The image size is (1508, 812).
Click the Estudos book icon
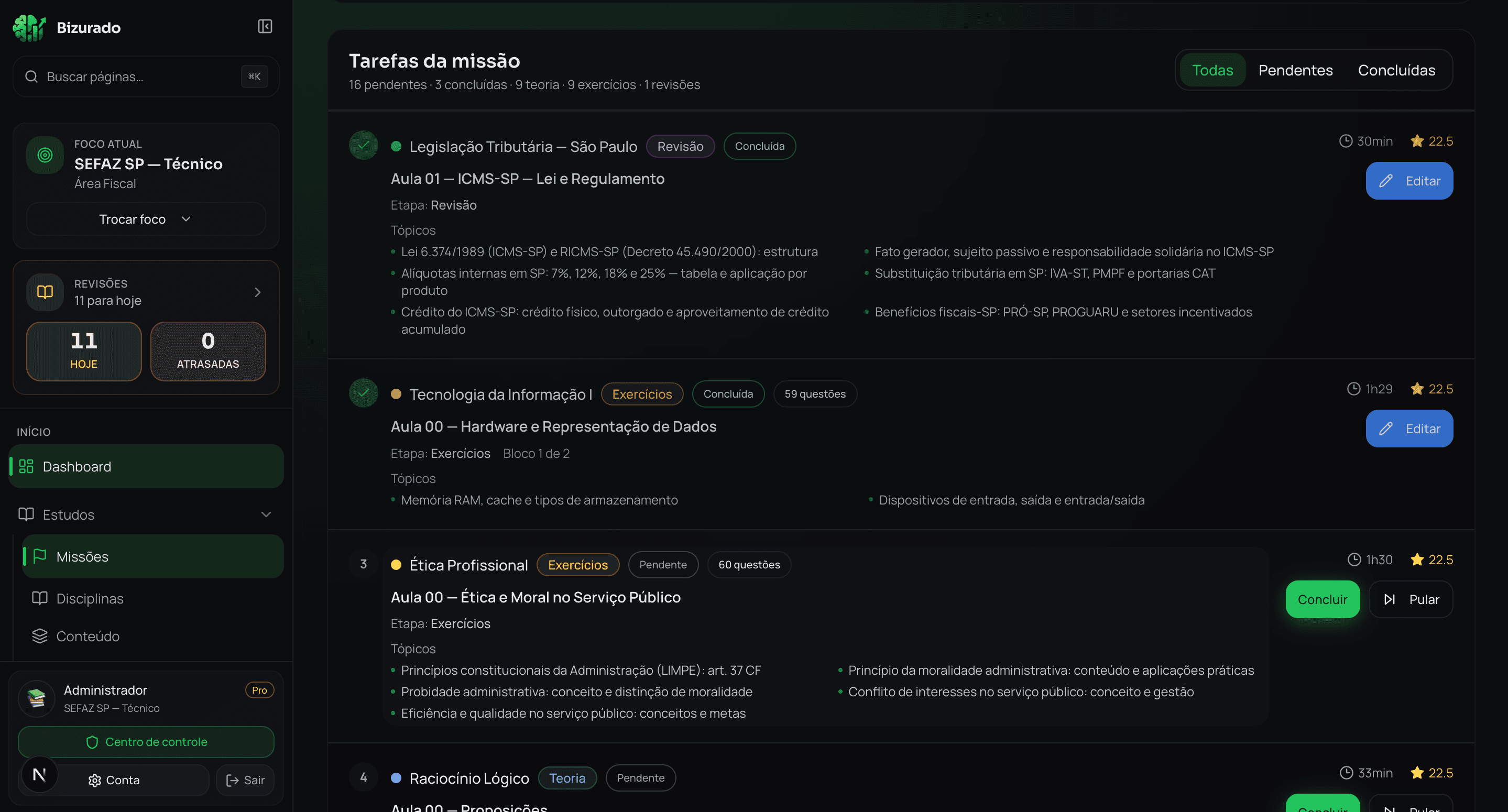[26, 514]
